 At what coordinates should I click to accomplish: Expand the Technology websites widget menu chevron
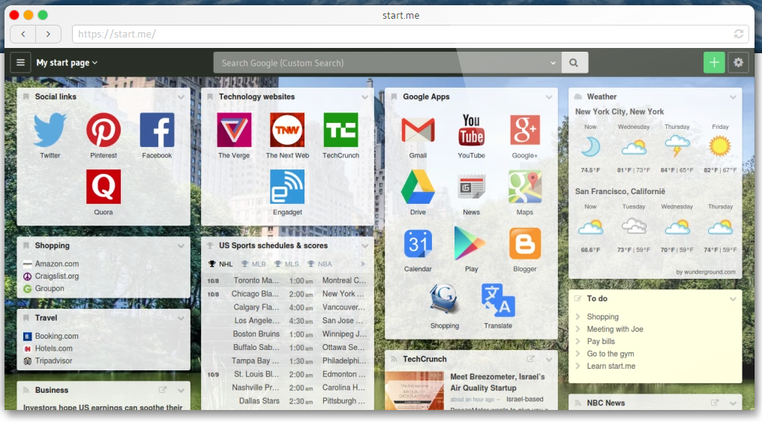(365, 97)
